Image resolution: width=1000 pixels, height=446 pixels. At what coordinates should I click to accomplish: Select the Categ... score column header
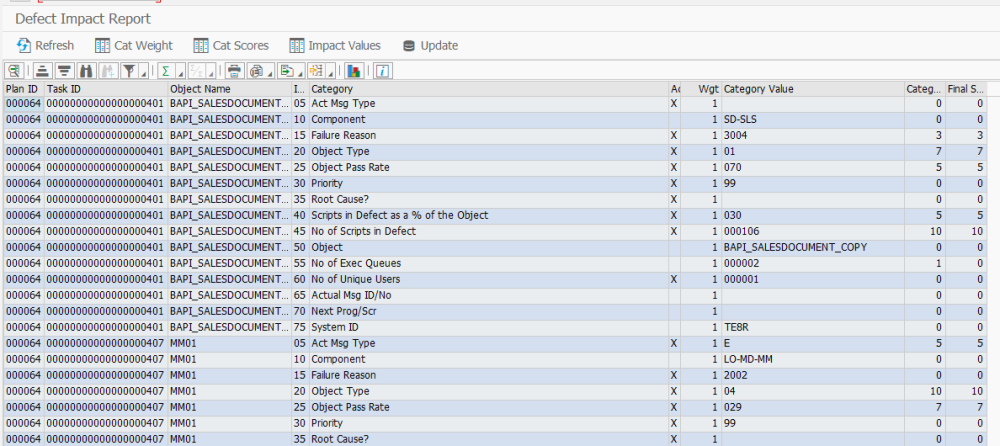pos(925,89)
